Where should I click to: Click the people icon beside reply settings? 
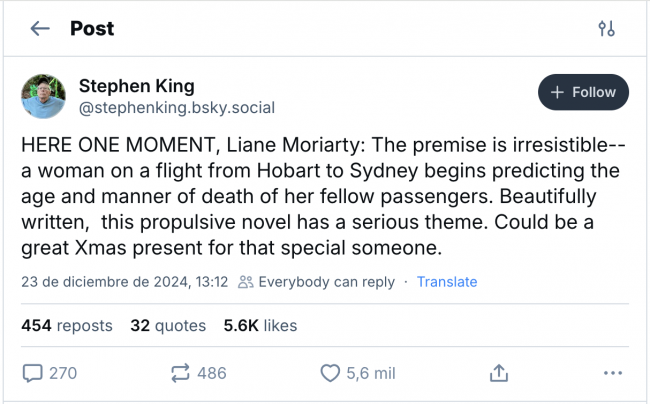click(246, 282)
